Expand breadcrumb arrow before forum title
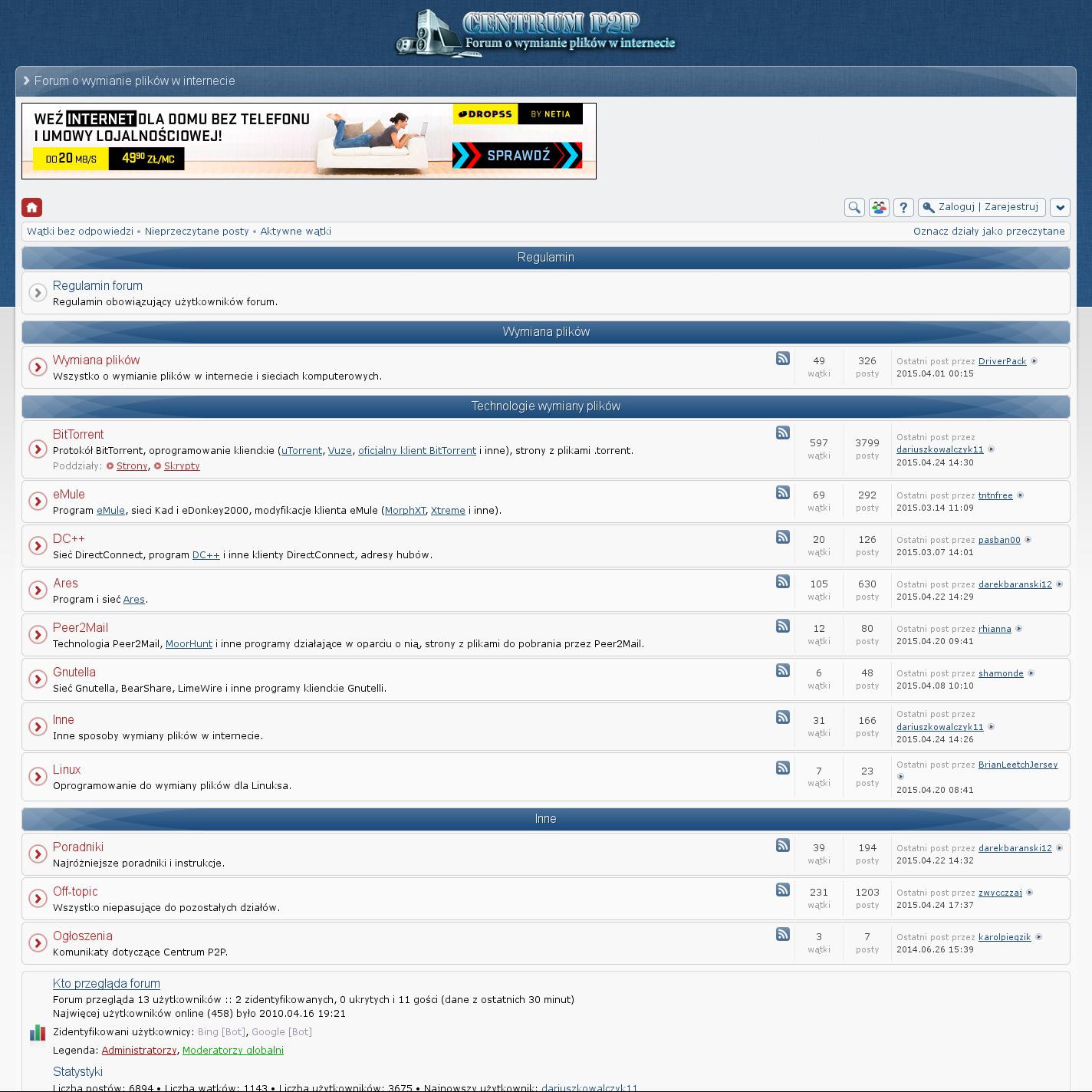 [x=27, y=81]
